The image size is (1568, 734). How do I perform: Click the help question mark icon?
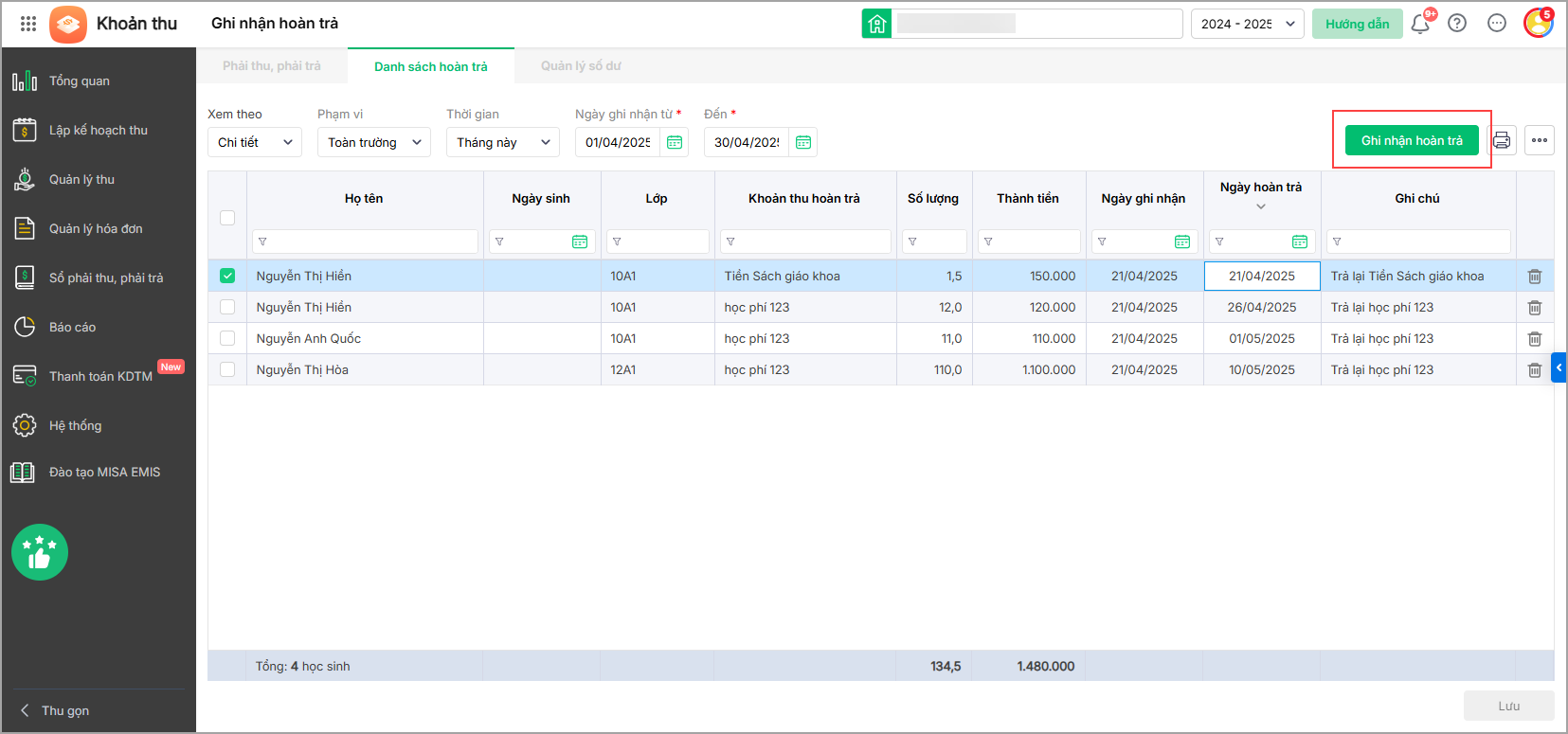point(1457,24)
